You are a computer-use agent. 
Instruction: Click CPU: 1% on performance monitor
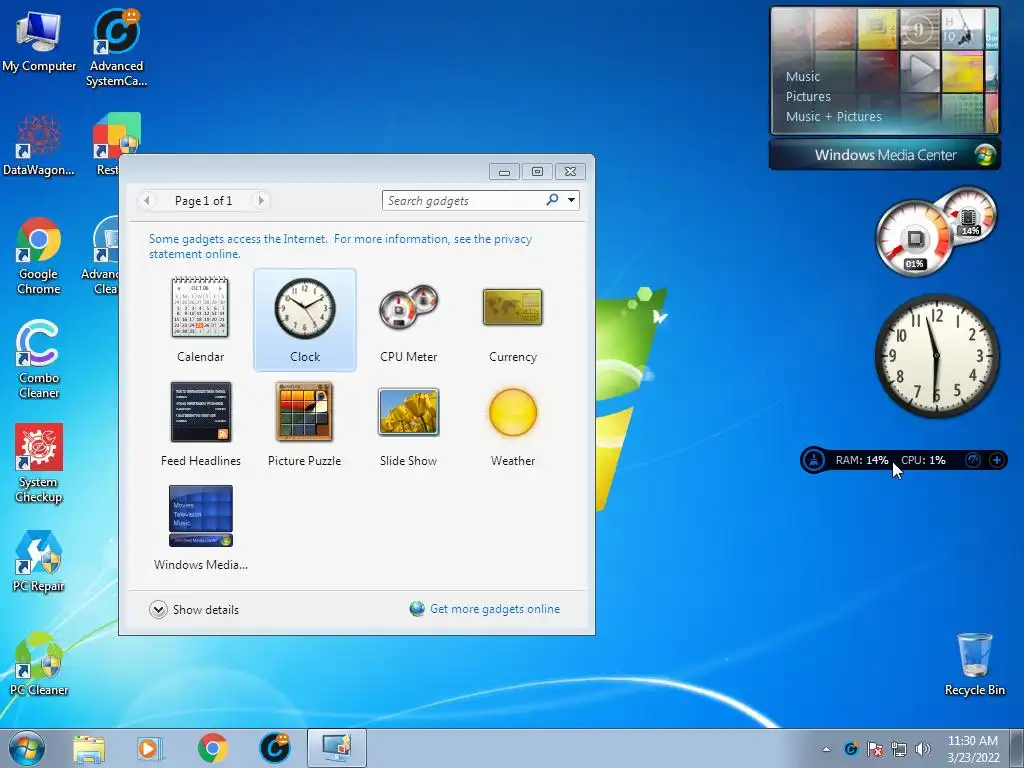[x=923, y=460]
